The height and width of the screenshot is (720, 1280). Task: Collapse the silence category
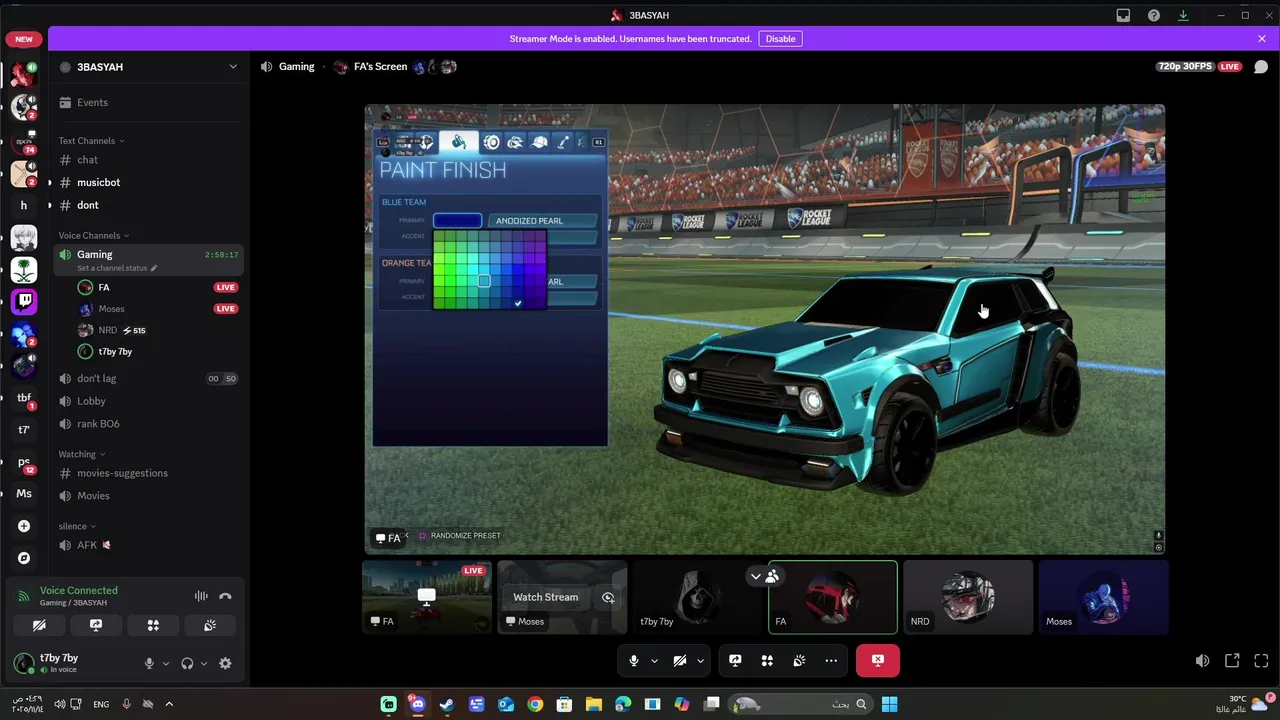tap(77, 526)
